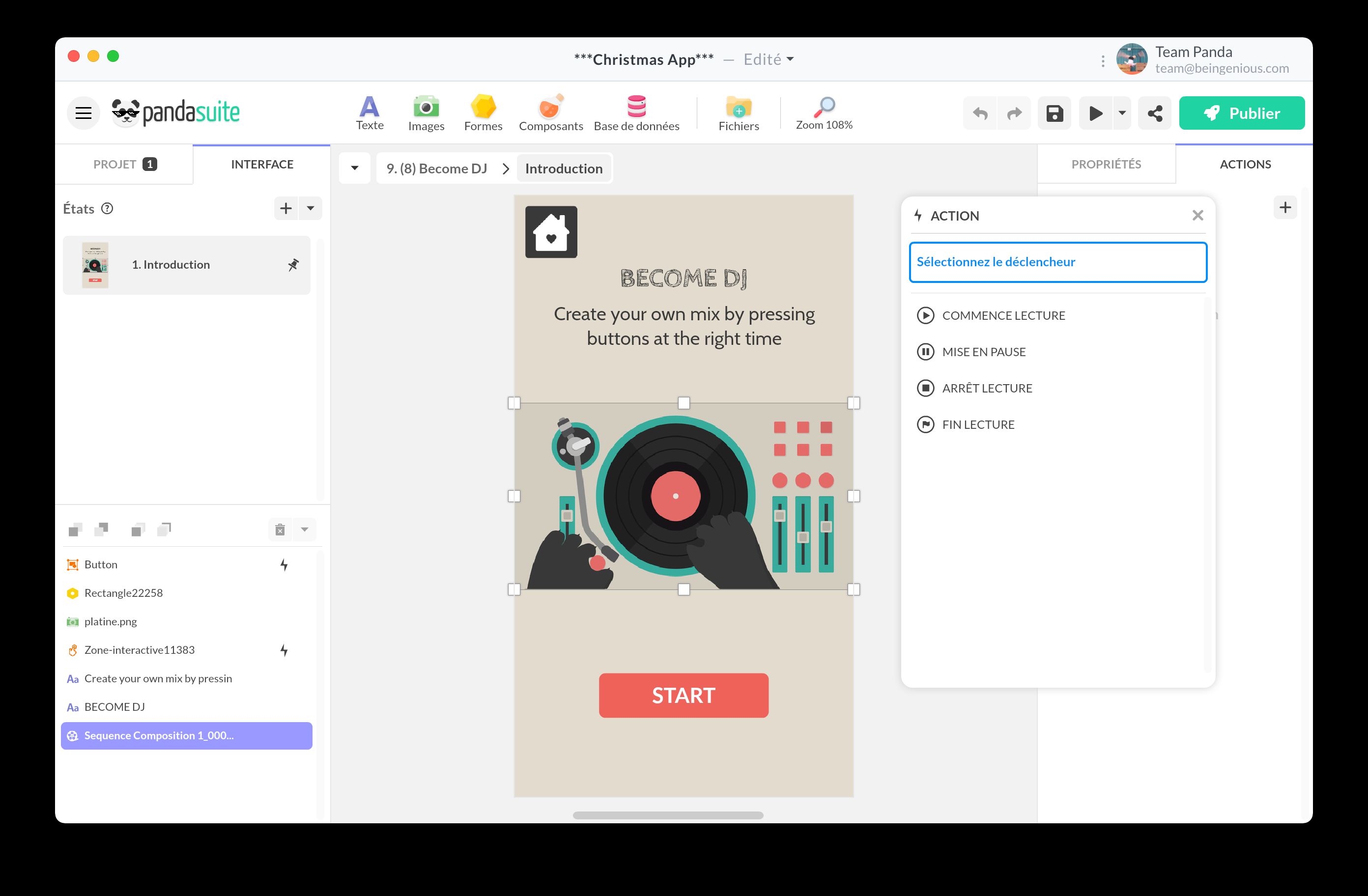Click the Zoom 108% control

click(x=823, y=113)
